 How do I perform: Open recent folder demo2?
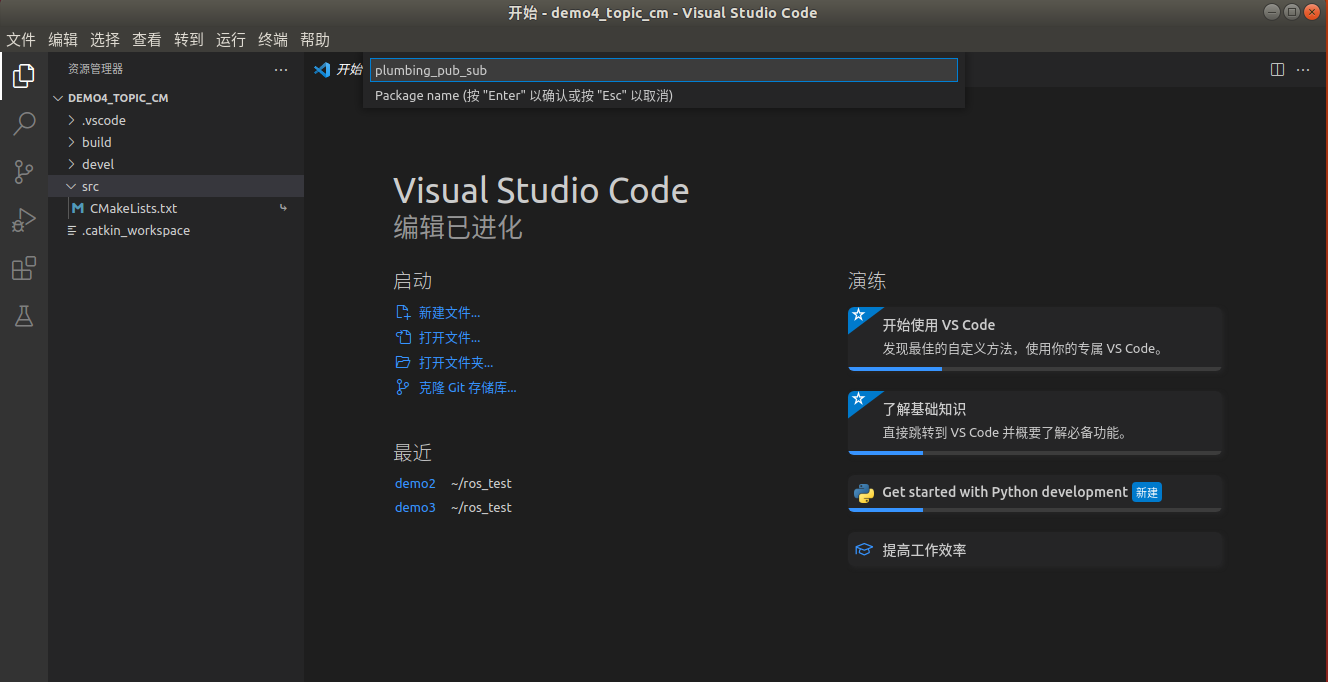[x=415, y=483]
